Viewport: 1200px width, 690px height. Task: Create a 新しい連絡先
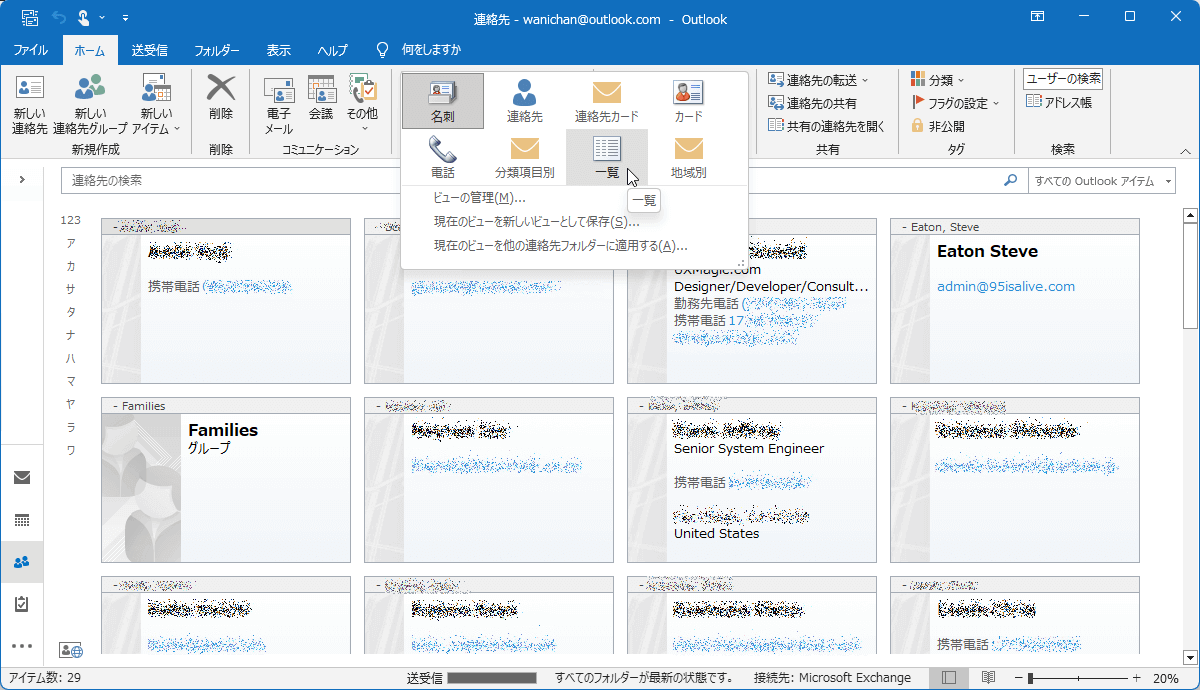click(x=30, y=105)
